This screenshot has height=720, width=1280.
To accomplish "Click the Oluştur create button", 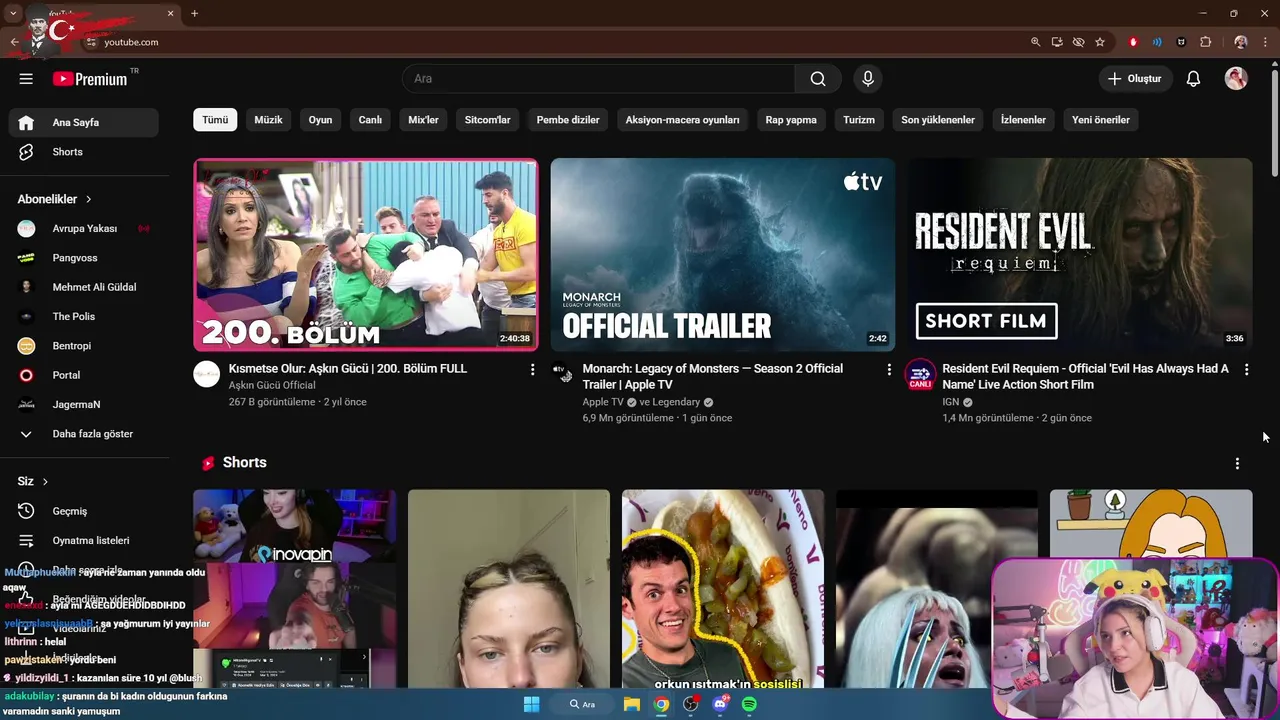I will pos(1135,79).
